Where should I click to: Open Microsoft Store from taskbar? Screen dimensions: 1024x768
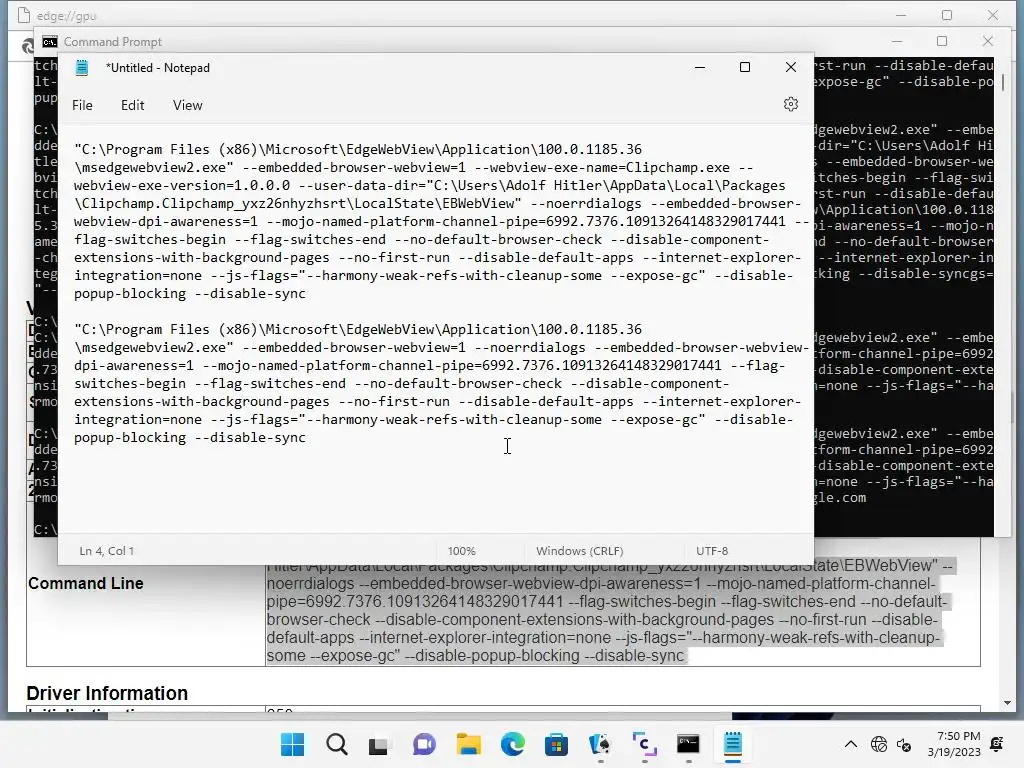pyautogui.click(x=556, y=744)
